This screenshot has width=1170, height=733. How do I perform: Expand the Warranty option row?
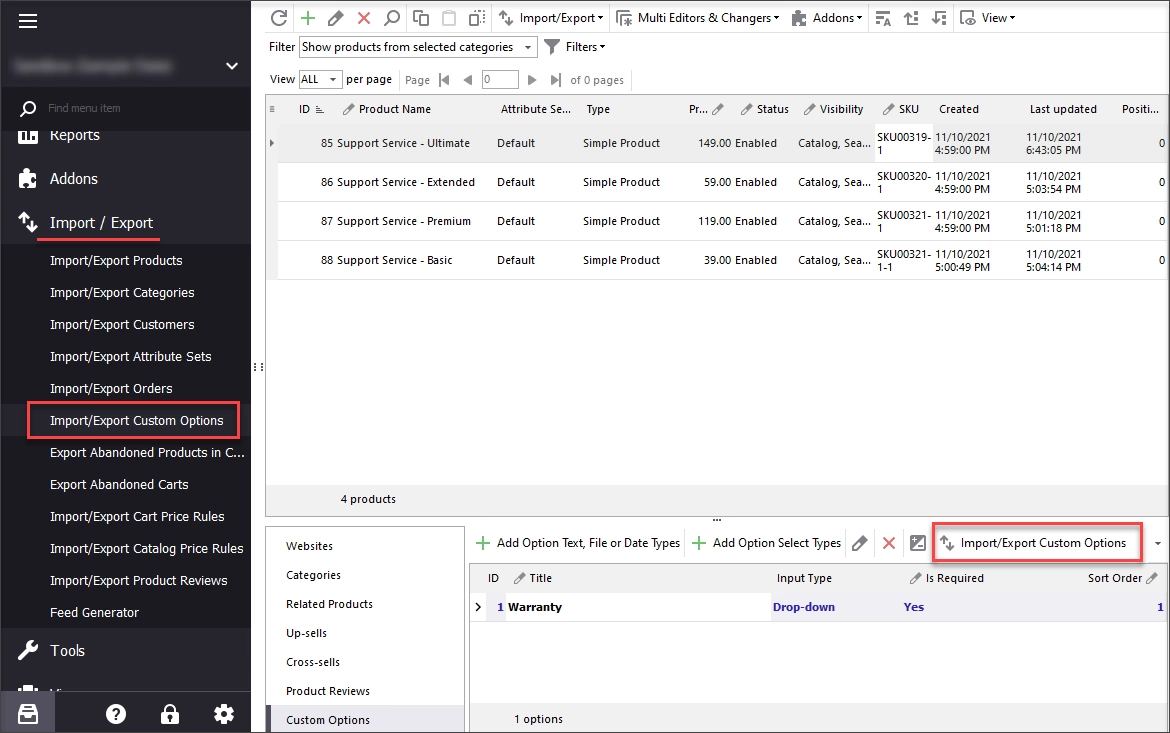(x=478, y=608)
